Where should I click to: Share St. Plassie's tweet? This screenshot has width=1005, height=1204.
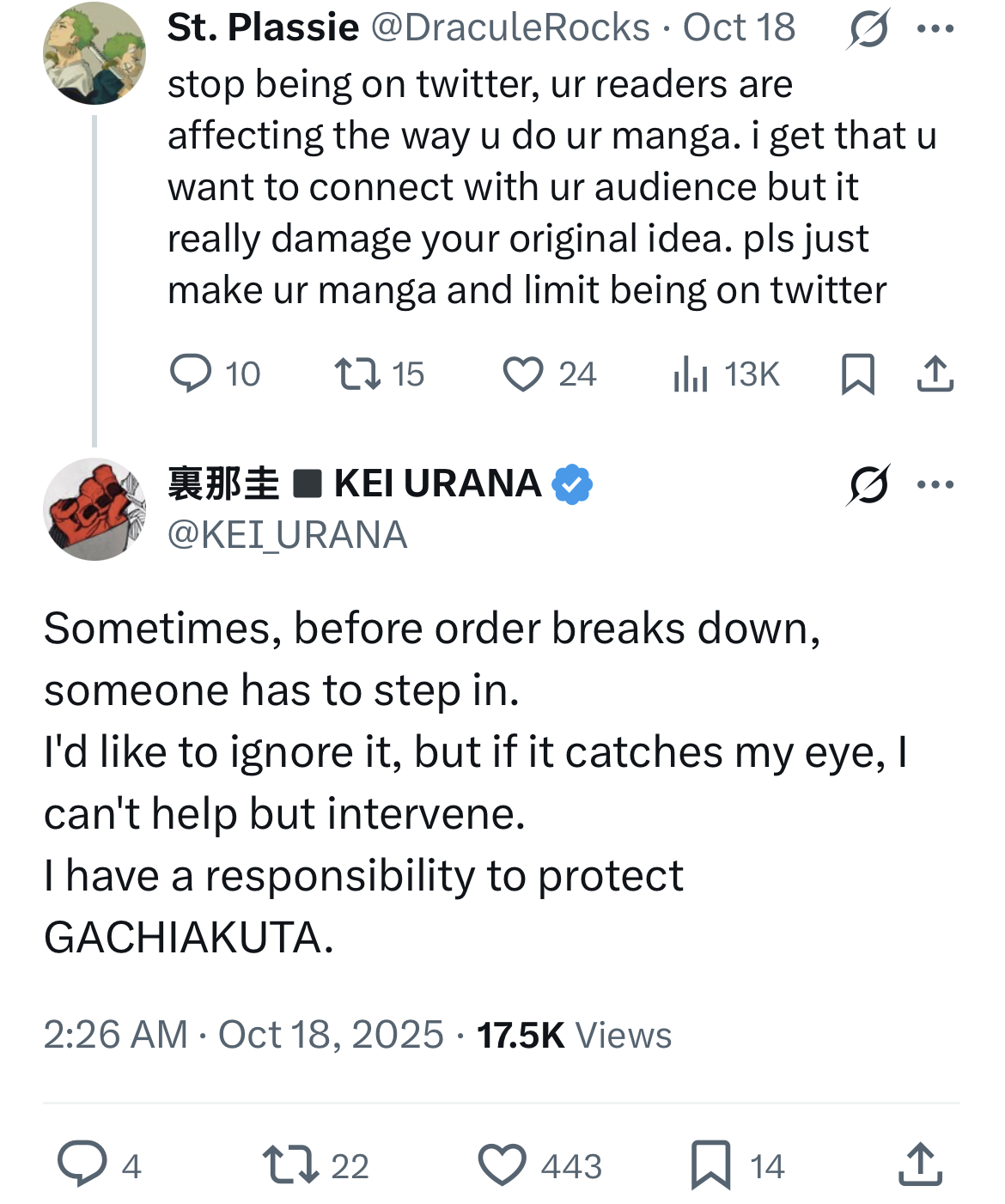(935, 374)
